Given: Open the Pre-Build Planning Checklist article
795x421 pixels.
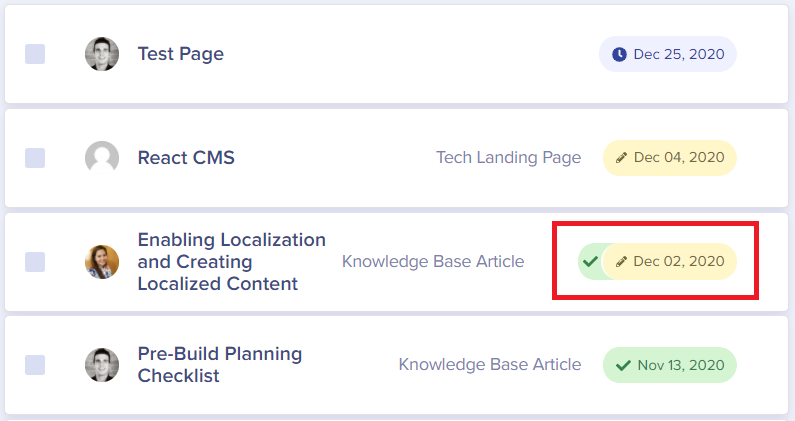Looking at the screenshot, I should pos(219,365).
